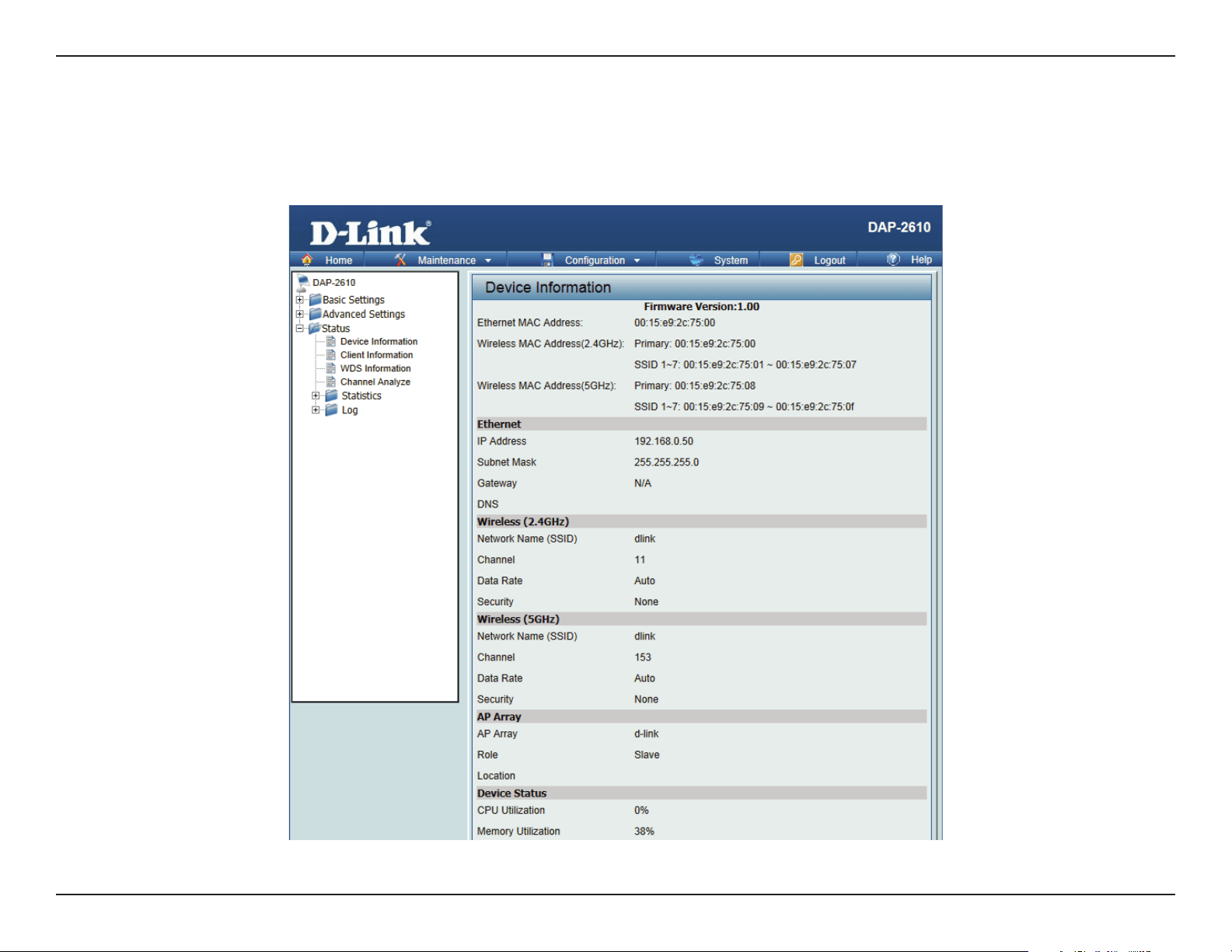Click the Maintenance tools icon
1232x952 pixels.
(400, 260)
